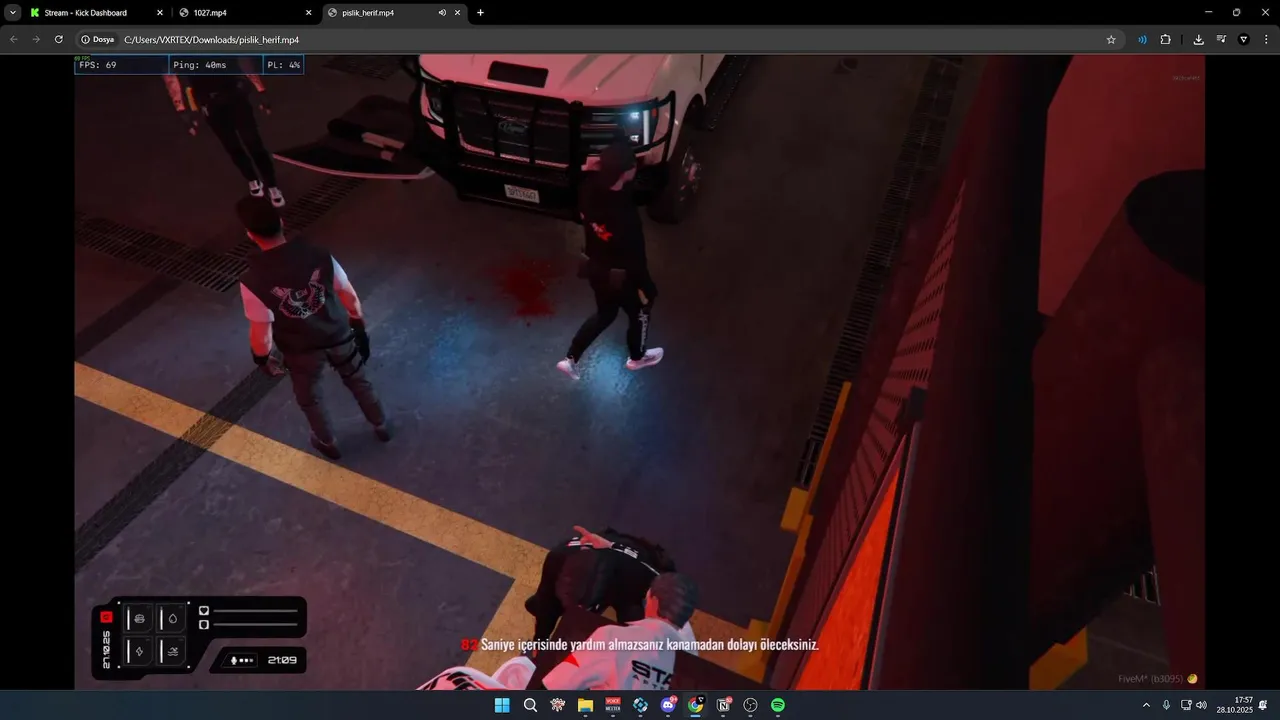This screenshot has width=1280, height=720.
Task: Open Discord from the taskbar
Action: pos(668,705)
